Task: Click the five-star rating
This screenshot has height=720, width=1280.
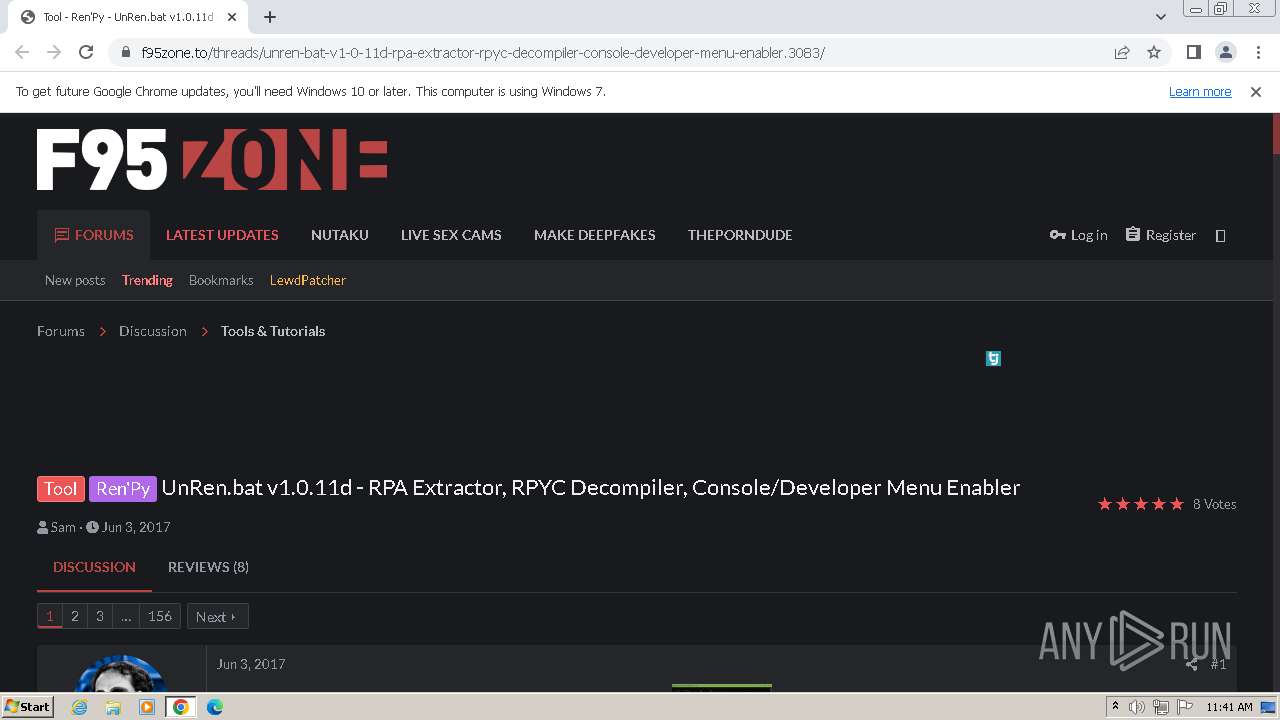Action: pyautogui.click(x=1141, y=504)
